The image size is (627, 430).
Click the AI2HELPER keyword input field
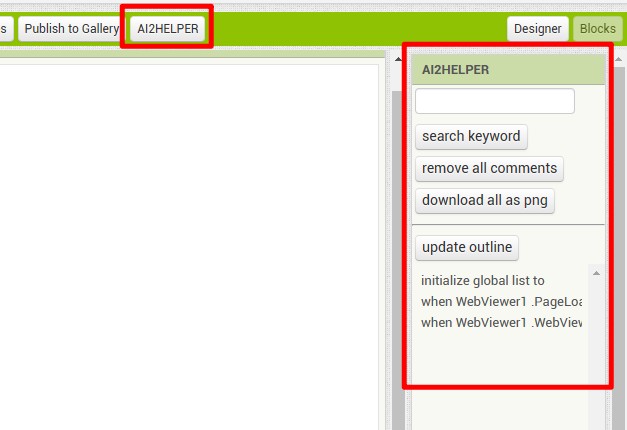click(x=495, y=101)
